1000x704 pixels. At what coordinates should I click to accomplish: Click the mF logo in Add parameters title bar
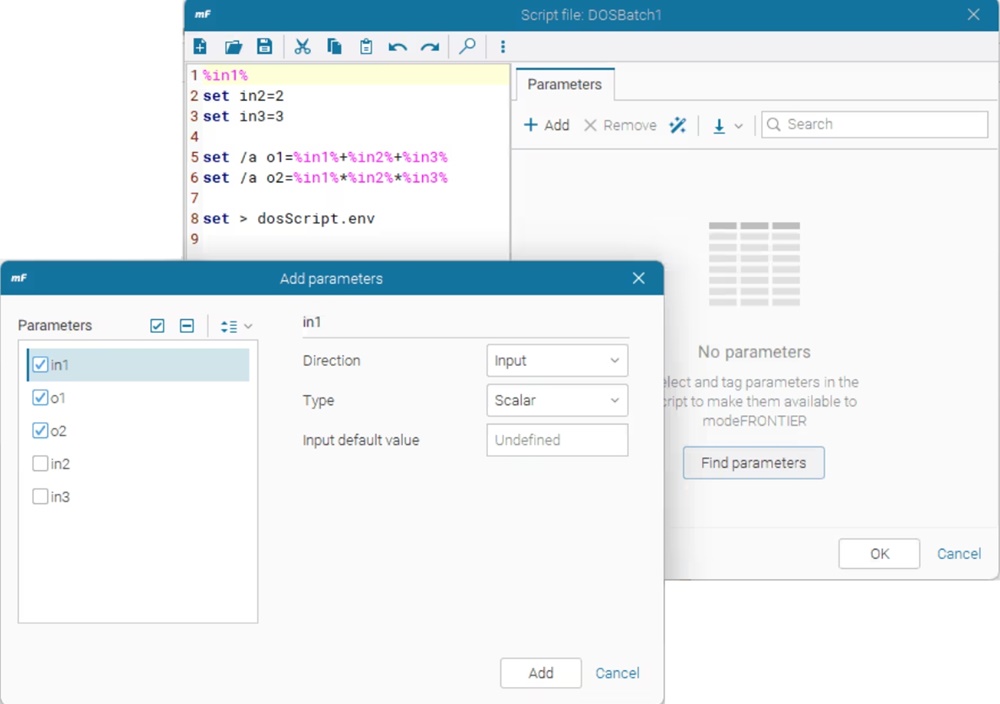[x=19, y=278]
